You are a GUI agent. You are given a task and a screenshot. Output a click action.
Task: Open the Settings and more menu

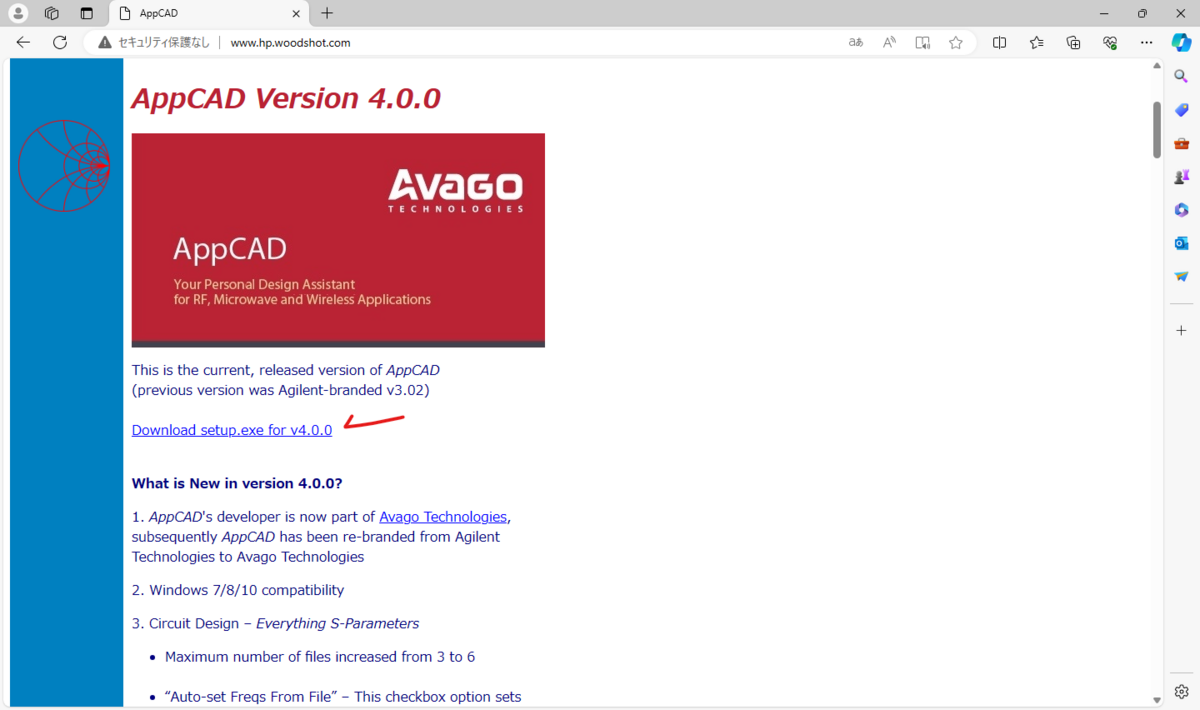pyautogui.click(x=1146, y=43)
